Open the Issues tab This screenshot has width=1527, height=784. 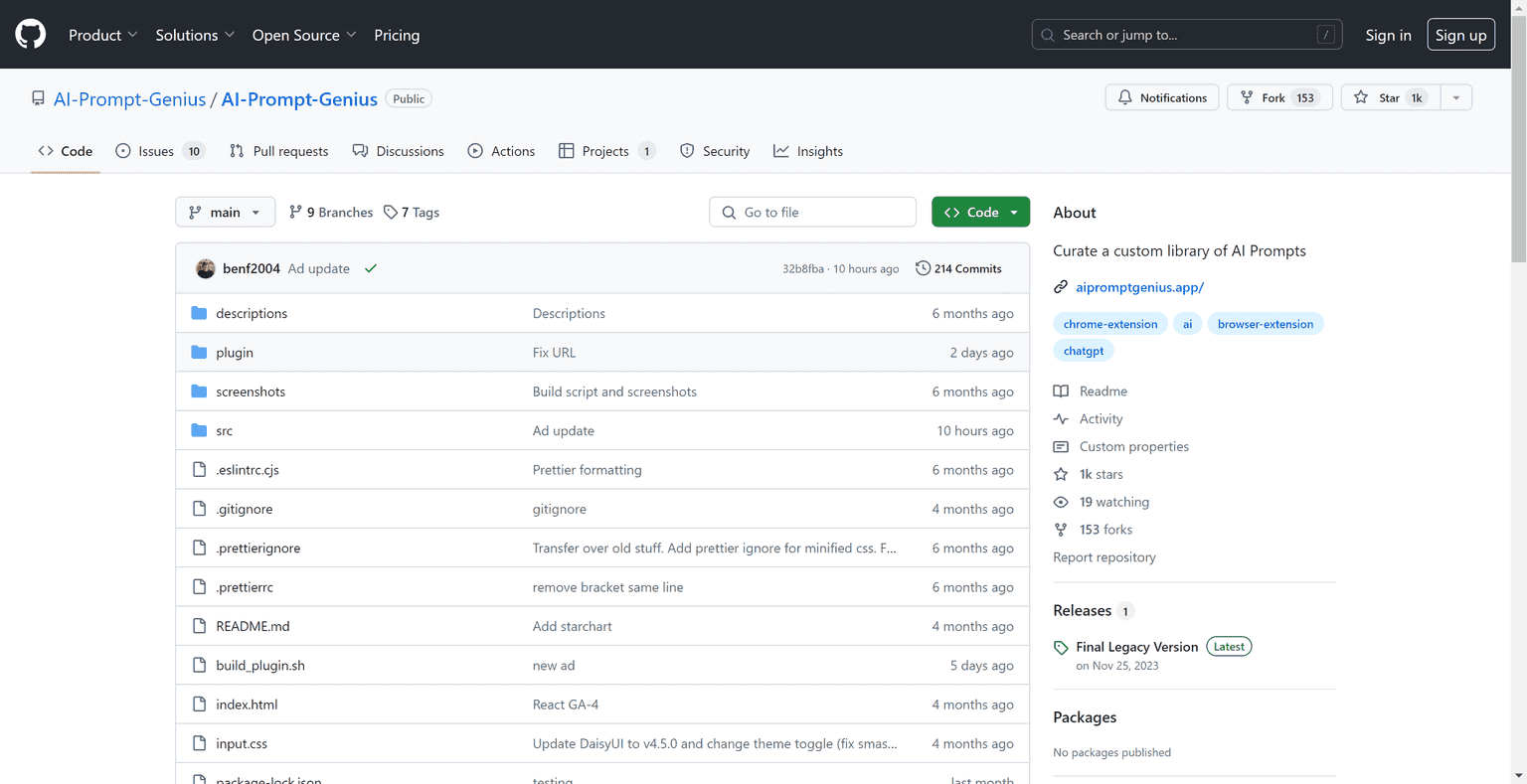tap(160, 151)
